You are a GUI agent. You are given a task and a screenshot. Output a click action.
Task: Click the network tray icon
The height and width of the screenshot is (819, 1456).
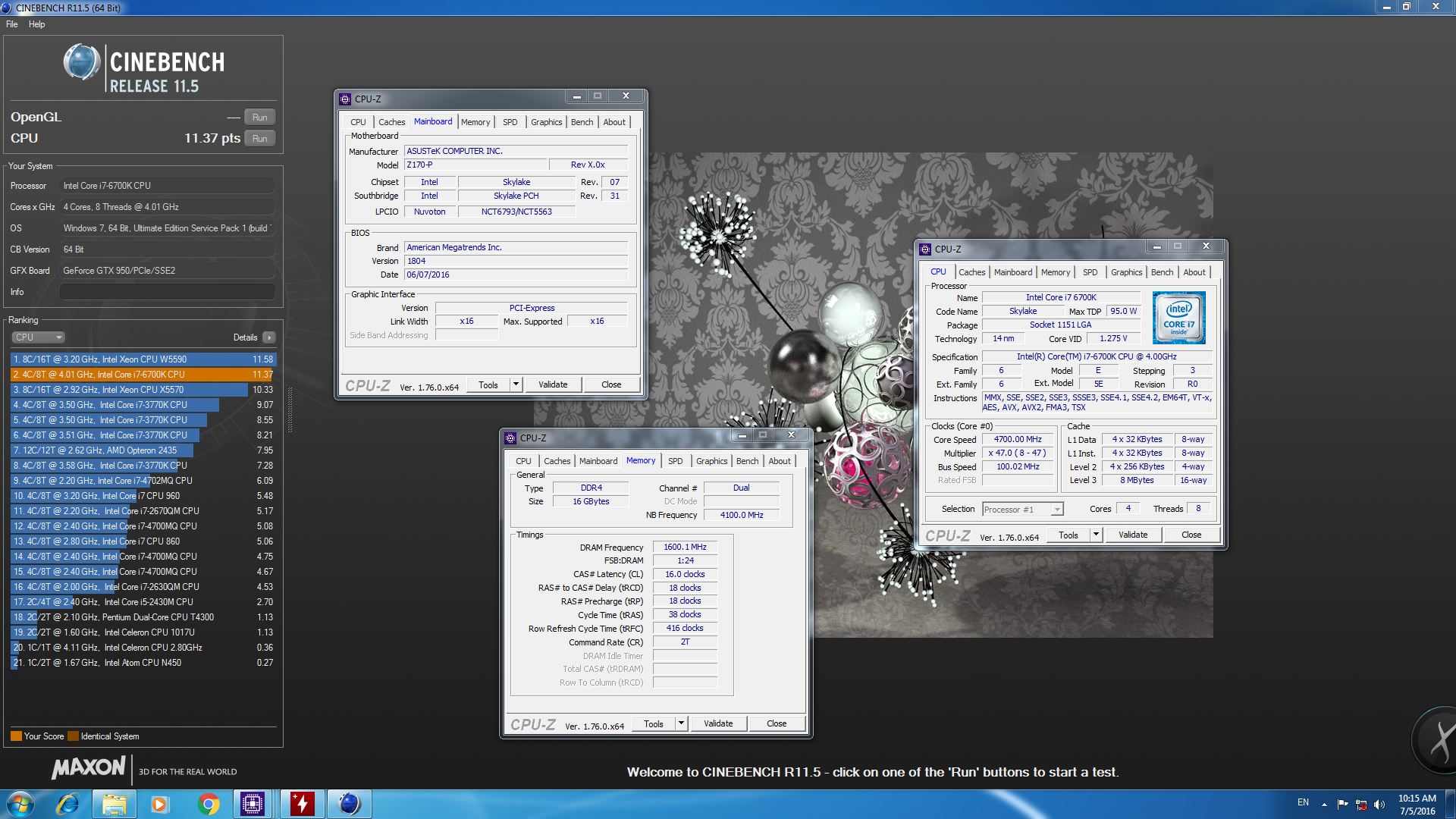click(1361, 804)
